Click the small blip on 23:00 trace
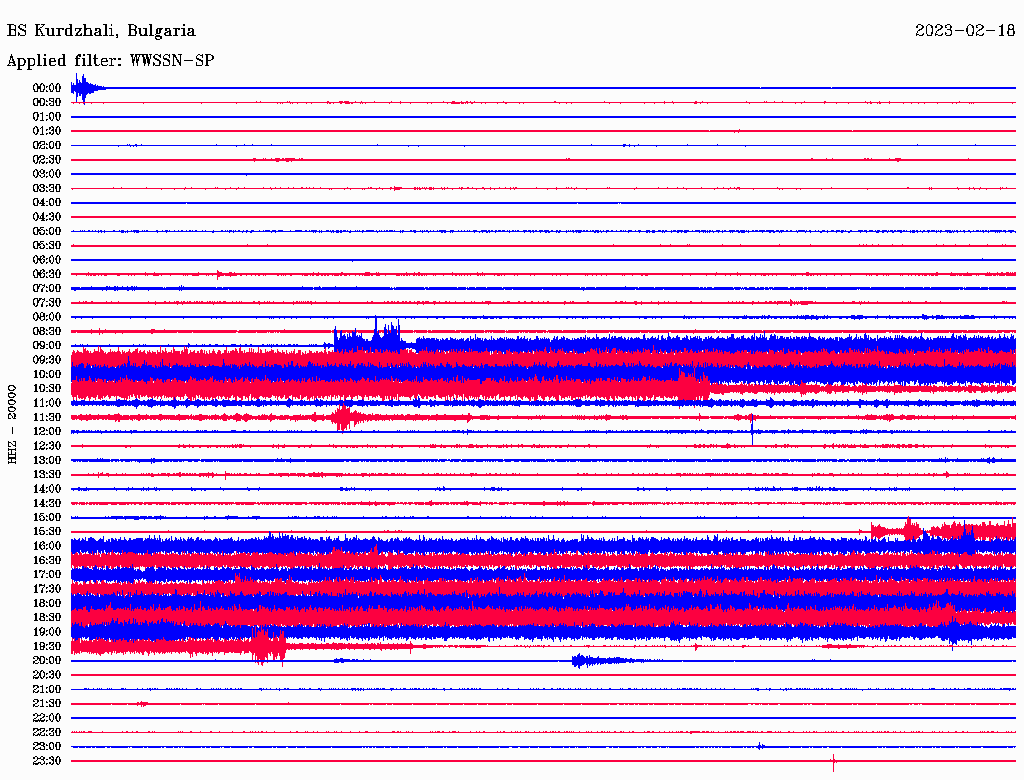1024x780 pixels. coord(760,746)
